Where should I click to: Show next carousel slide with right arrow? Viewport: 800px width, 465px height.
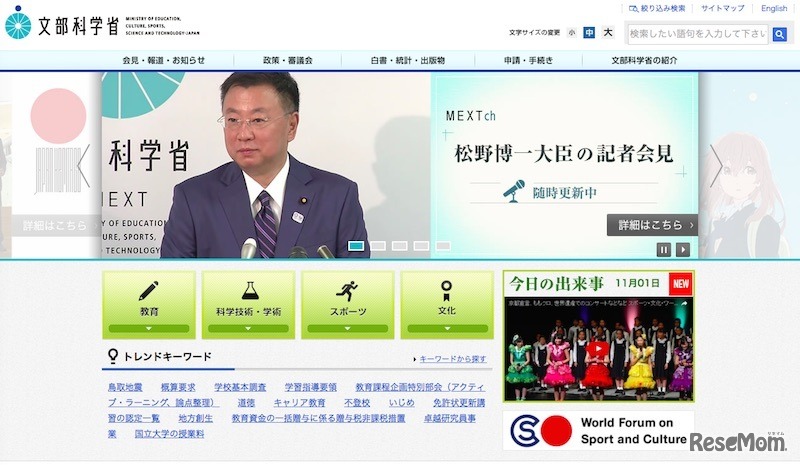pyautogui.click(x=716, y=166)
